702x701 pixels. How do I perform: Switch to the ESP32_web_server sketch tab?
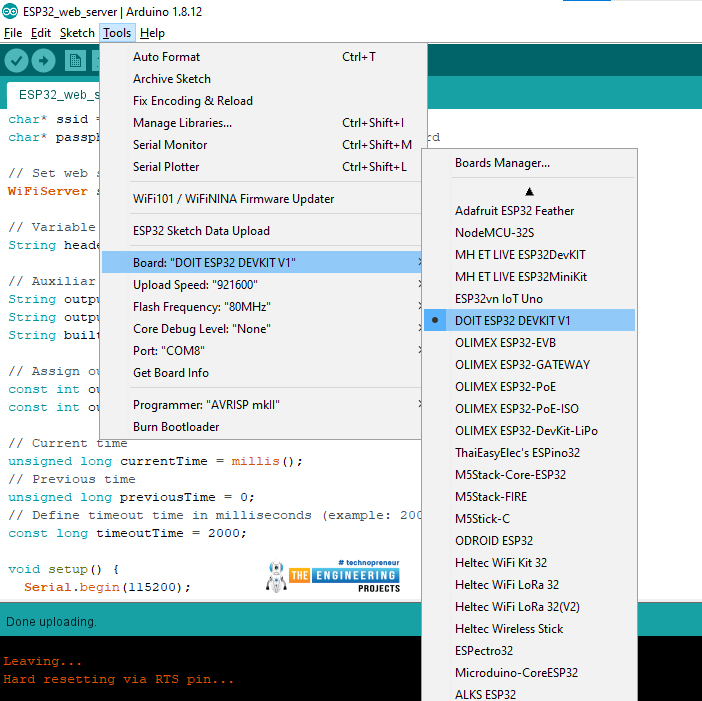(x=54, y=95)
